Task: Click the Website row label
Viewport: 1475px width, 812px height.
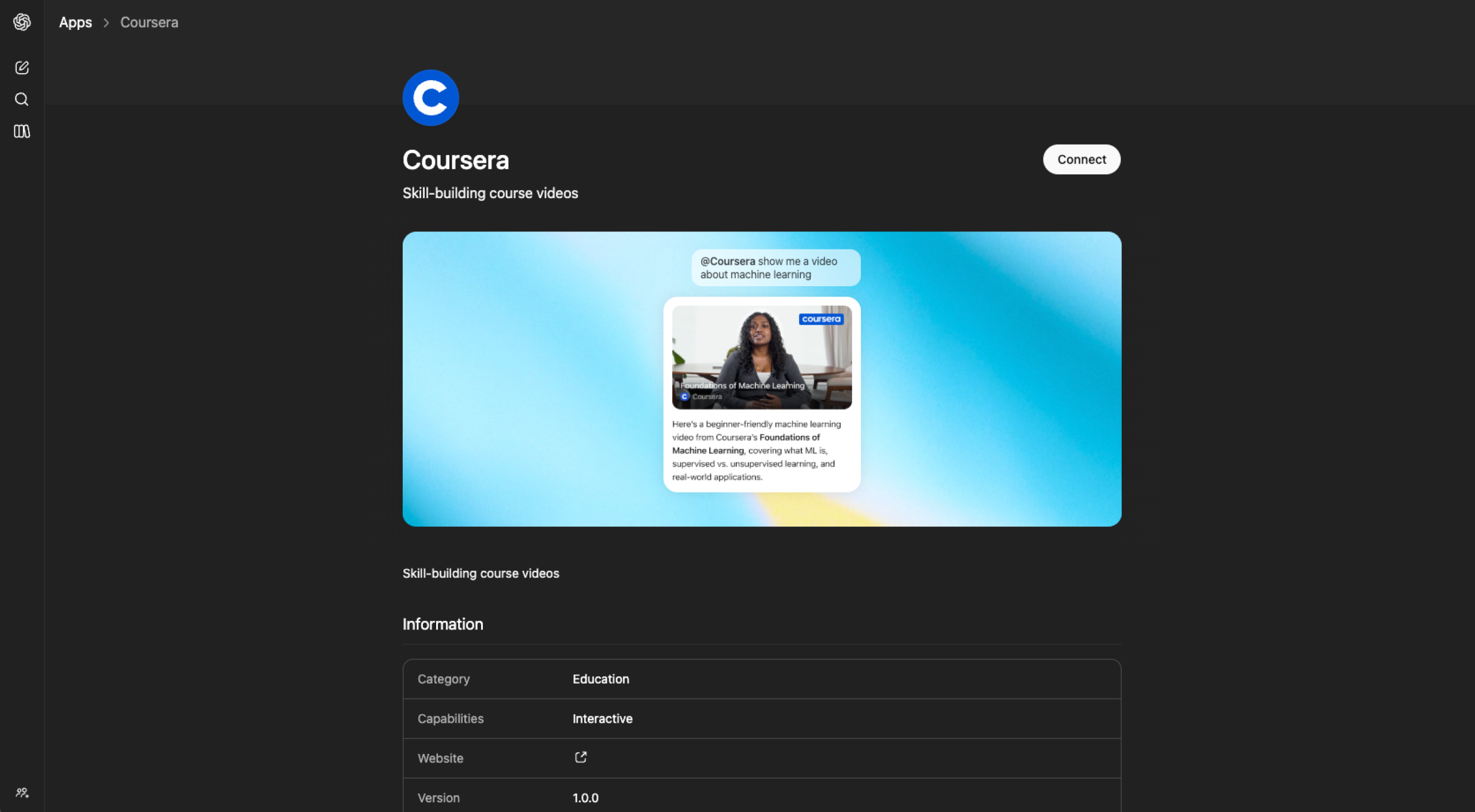Action: (x=441, y=758)
